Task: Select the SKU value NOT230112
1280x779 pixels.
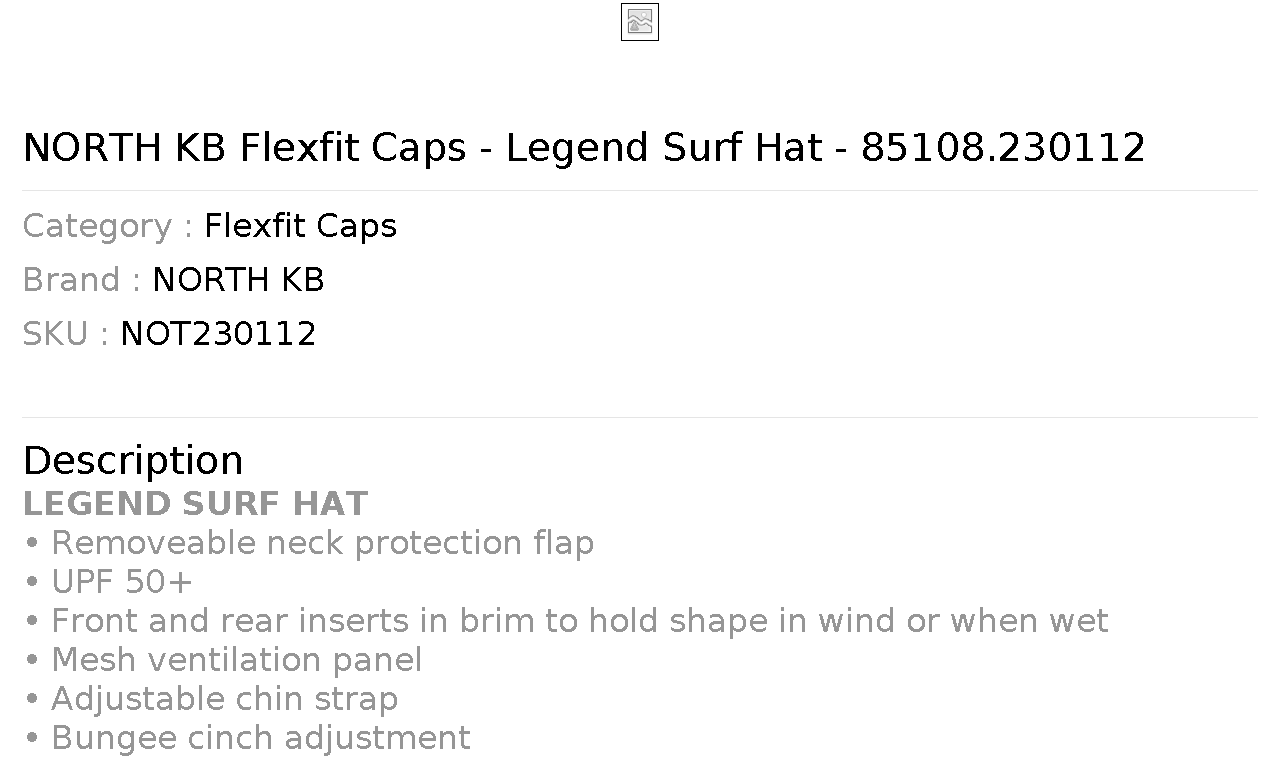Action: 218,334
